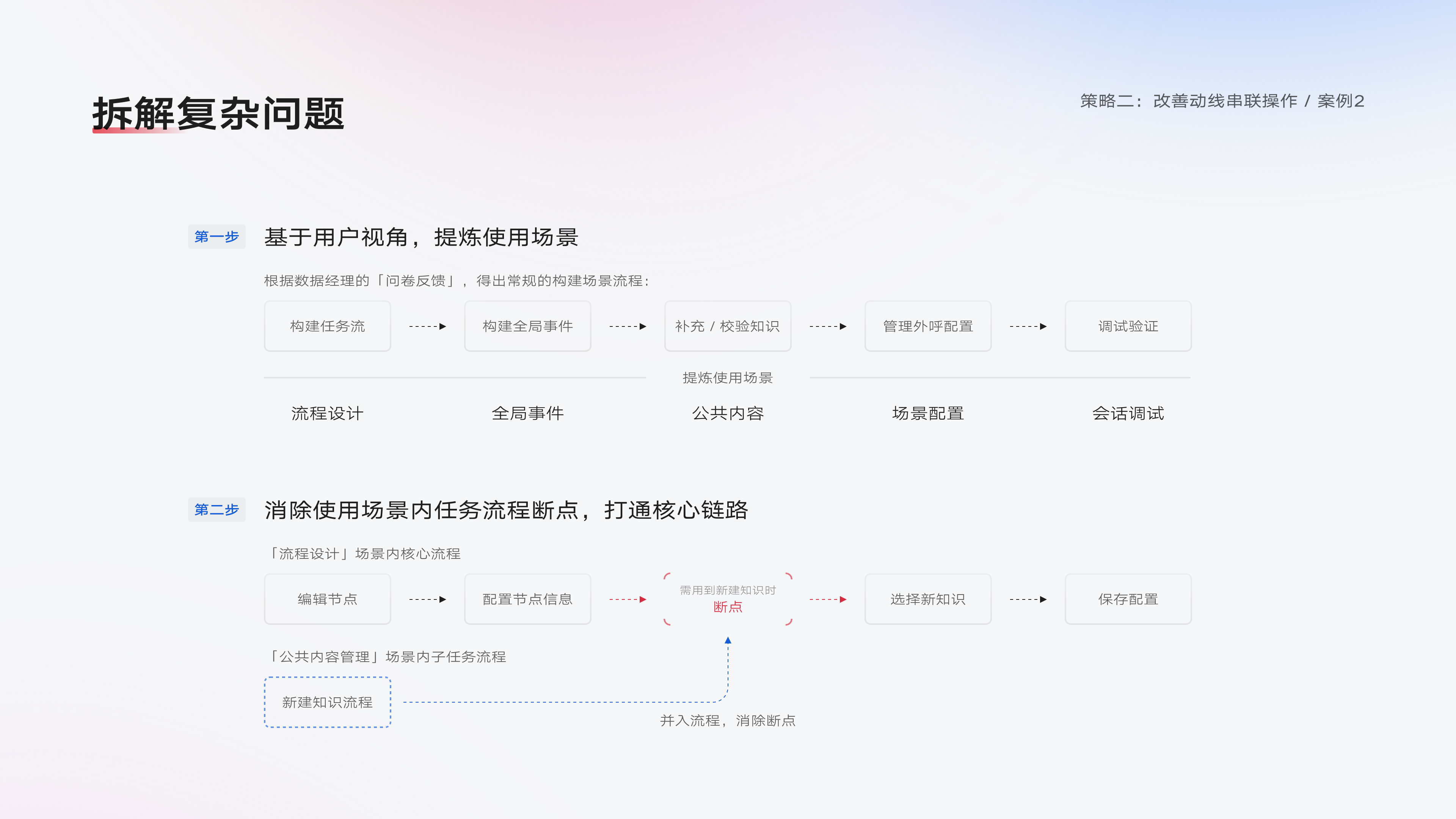Click the dashed 新建知识流程 box

[x=327, y=702]
